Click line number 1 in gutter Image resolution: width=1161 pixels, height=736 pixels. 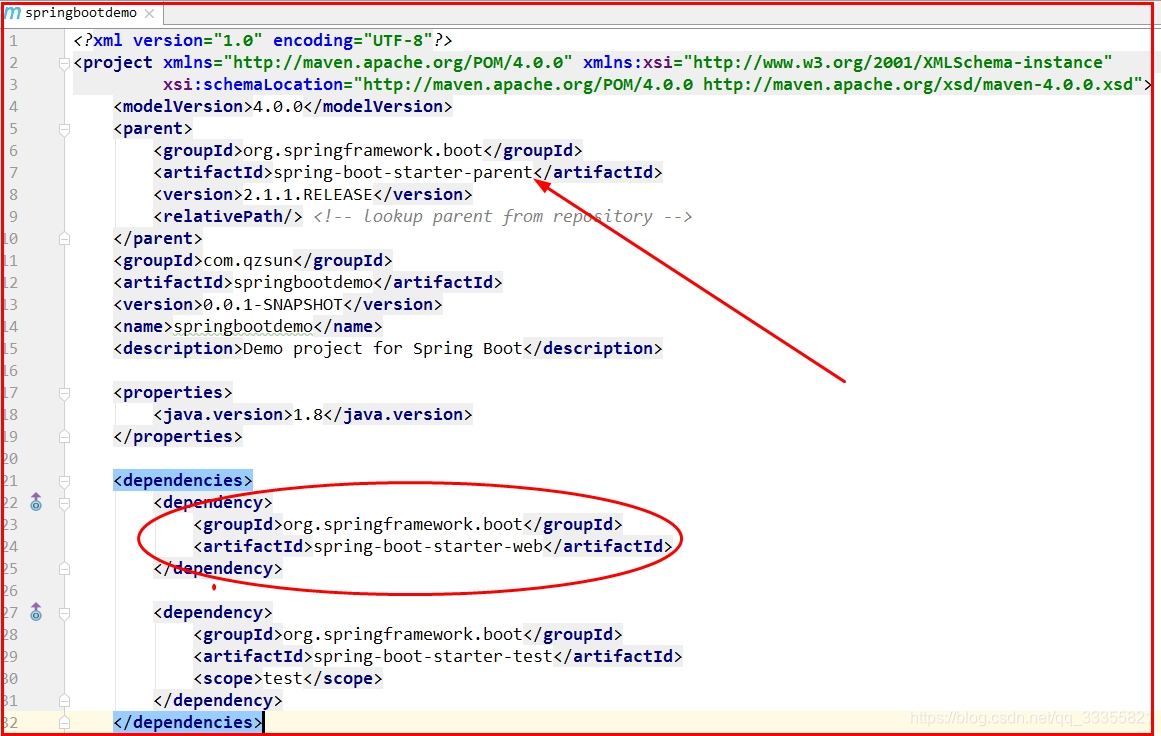coord(13,41)
